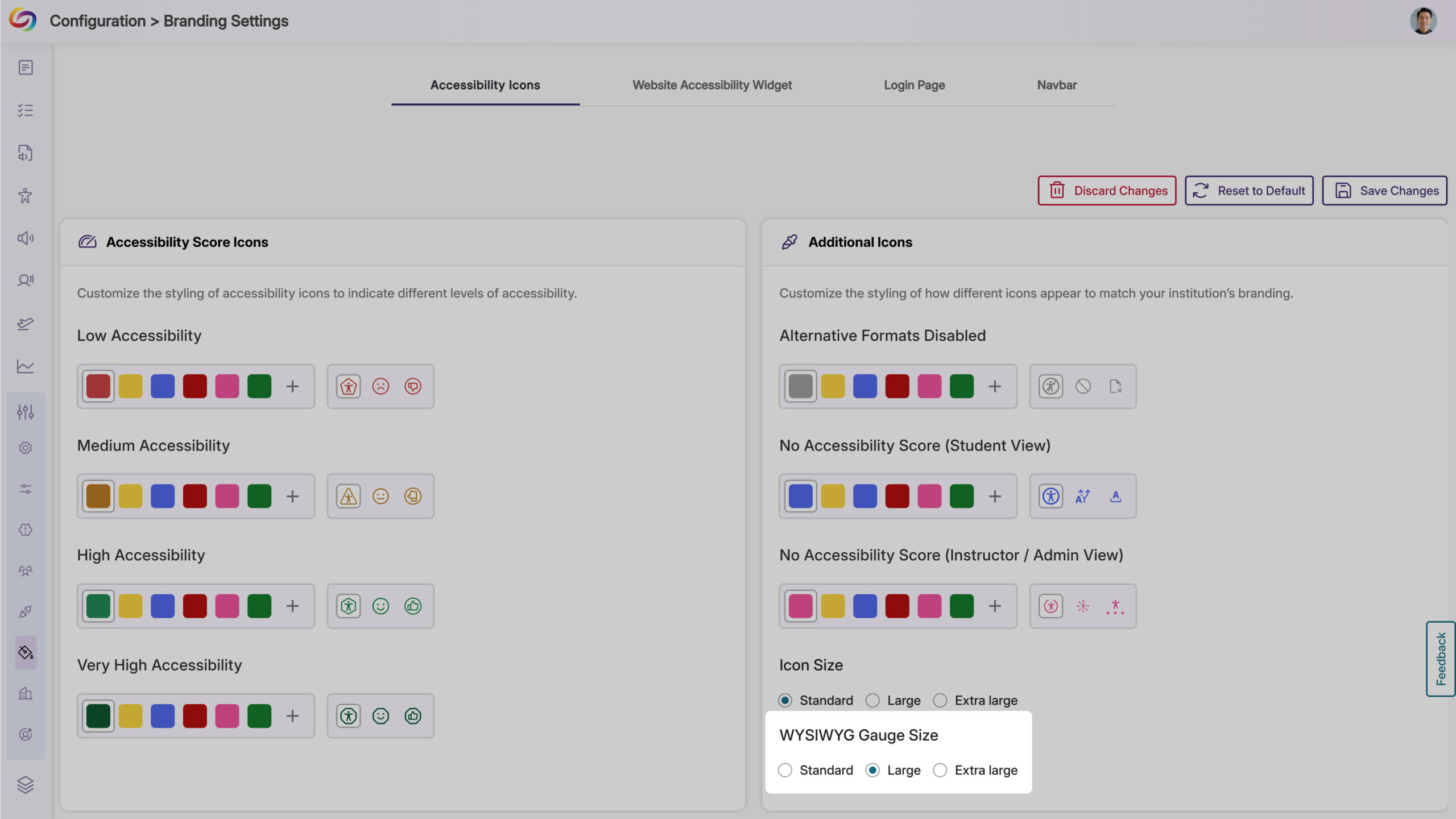This screenshot has width=1456, height=819.
Task: Click the accessibility score gauge icon for Very High
Action: [x=347, y=716]
